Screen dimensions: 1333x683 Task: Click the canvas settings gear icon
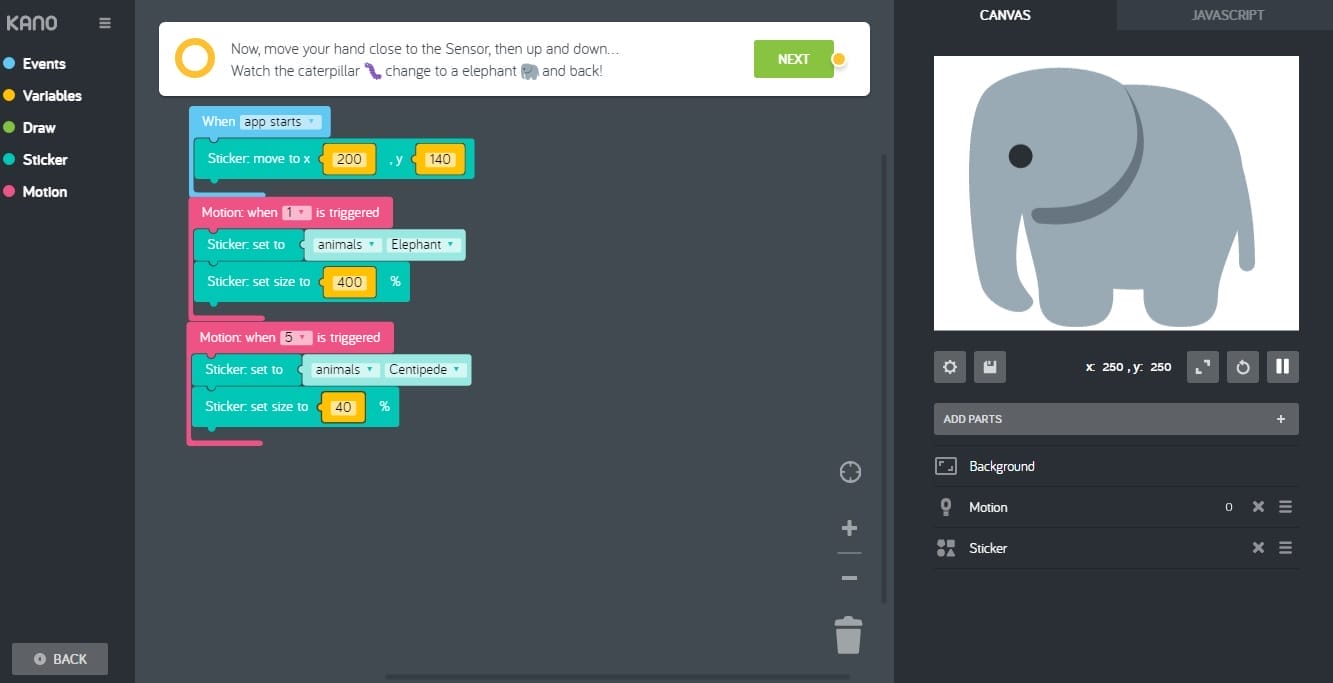coord(950,367)
